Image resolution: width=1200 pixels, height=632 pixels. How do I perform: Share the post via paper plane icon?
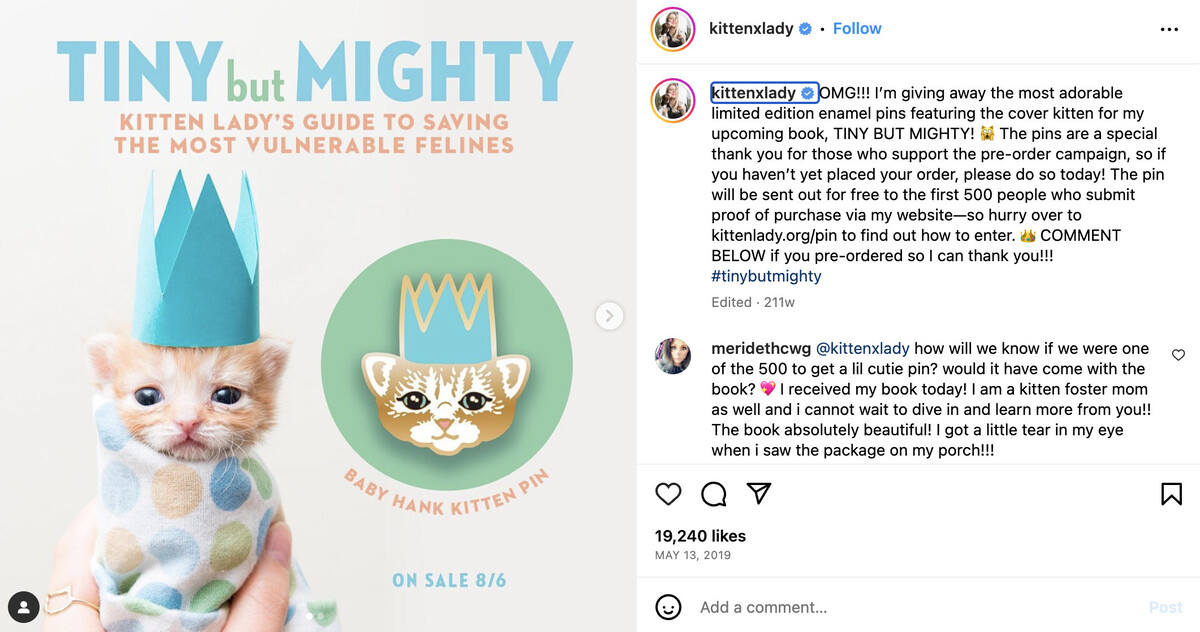click(760, 494)
